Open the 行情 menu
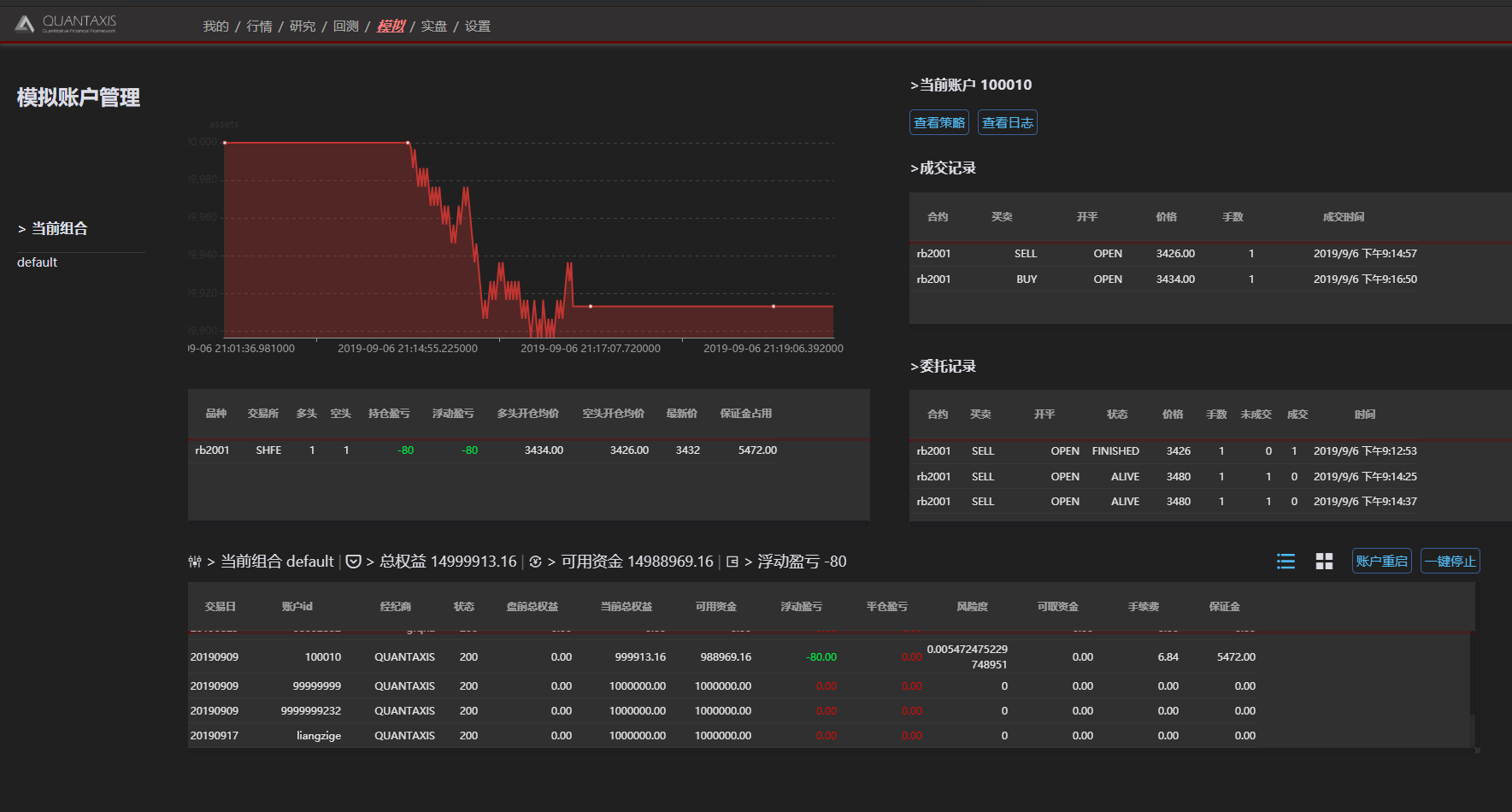1512x812 pixels. click(259, 26)
